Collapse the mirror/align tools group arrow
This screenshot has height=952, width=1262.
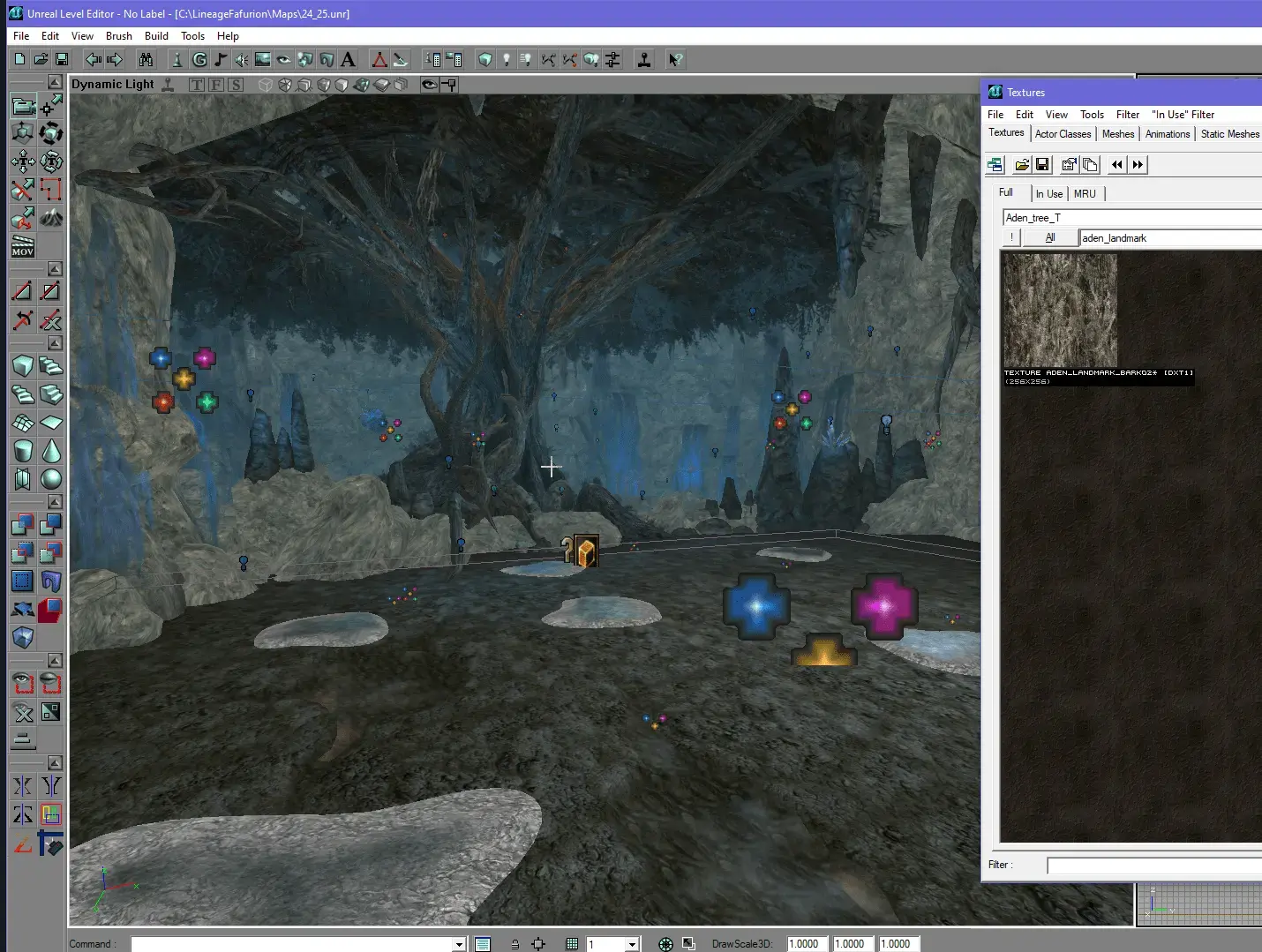pos(55,762)
